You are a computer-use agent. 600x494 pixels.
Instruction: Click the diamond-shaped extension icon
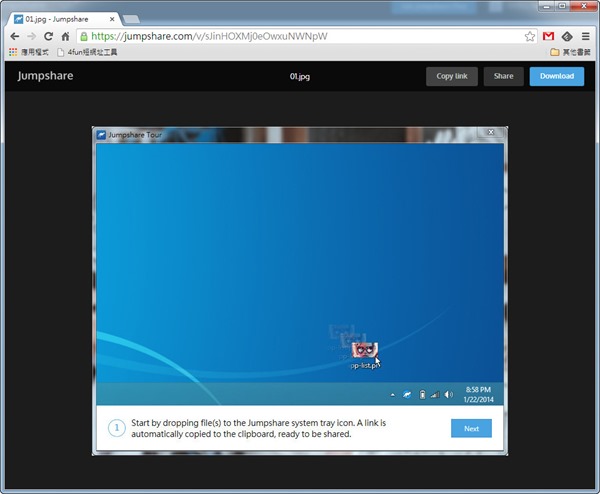pyautogui.click(x=567, y=36)
